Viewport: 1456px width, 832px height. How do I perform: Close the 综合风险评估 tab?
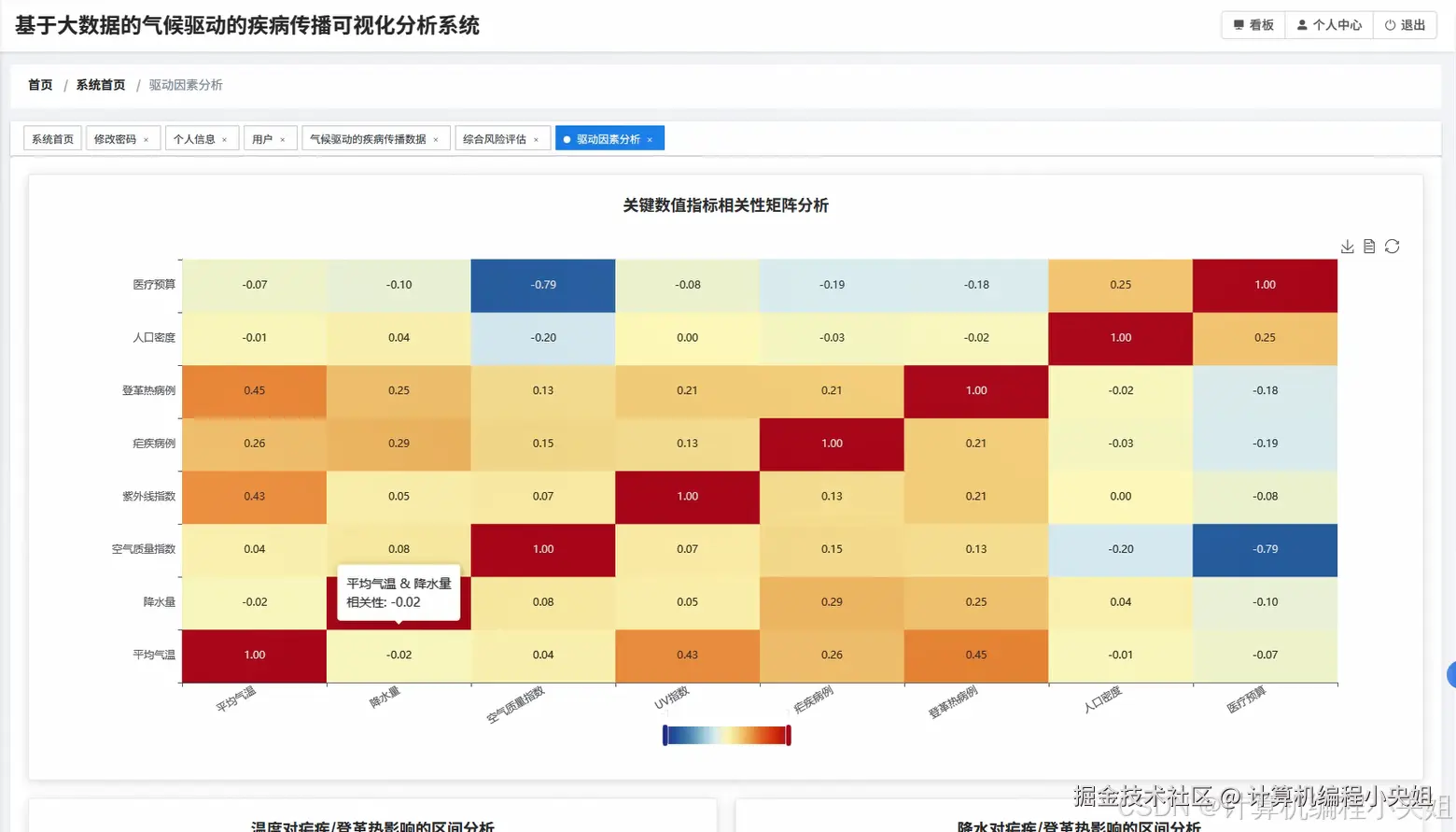click(536, 137)
